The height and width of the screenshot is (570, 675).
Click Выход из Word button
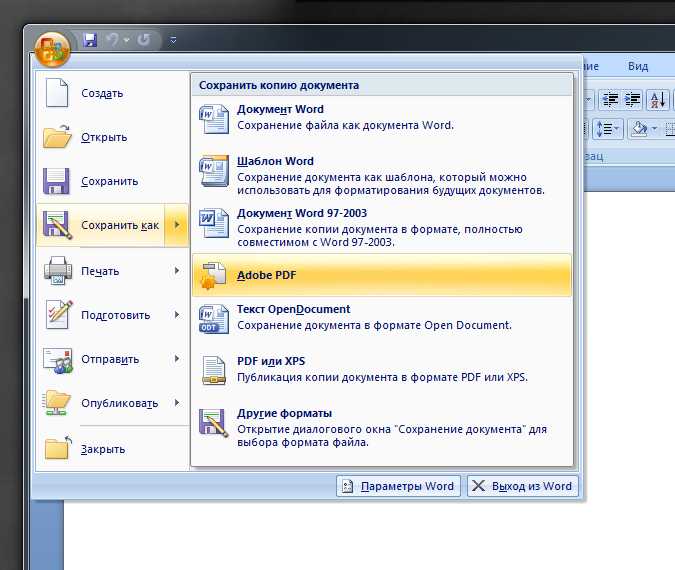(x=523, y=486)
